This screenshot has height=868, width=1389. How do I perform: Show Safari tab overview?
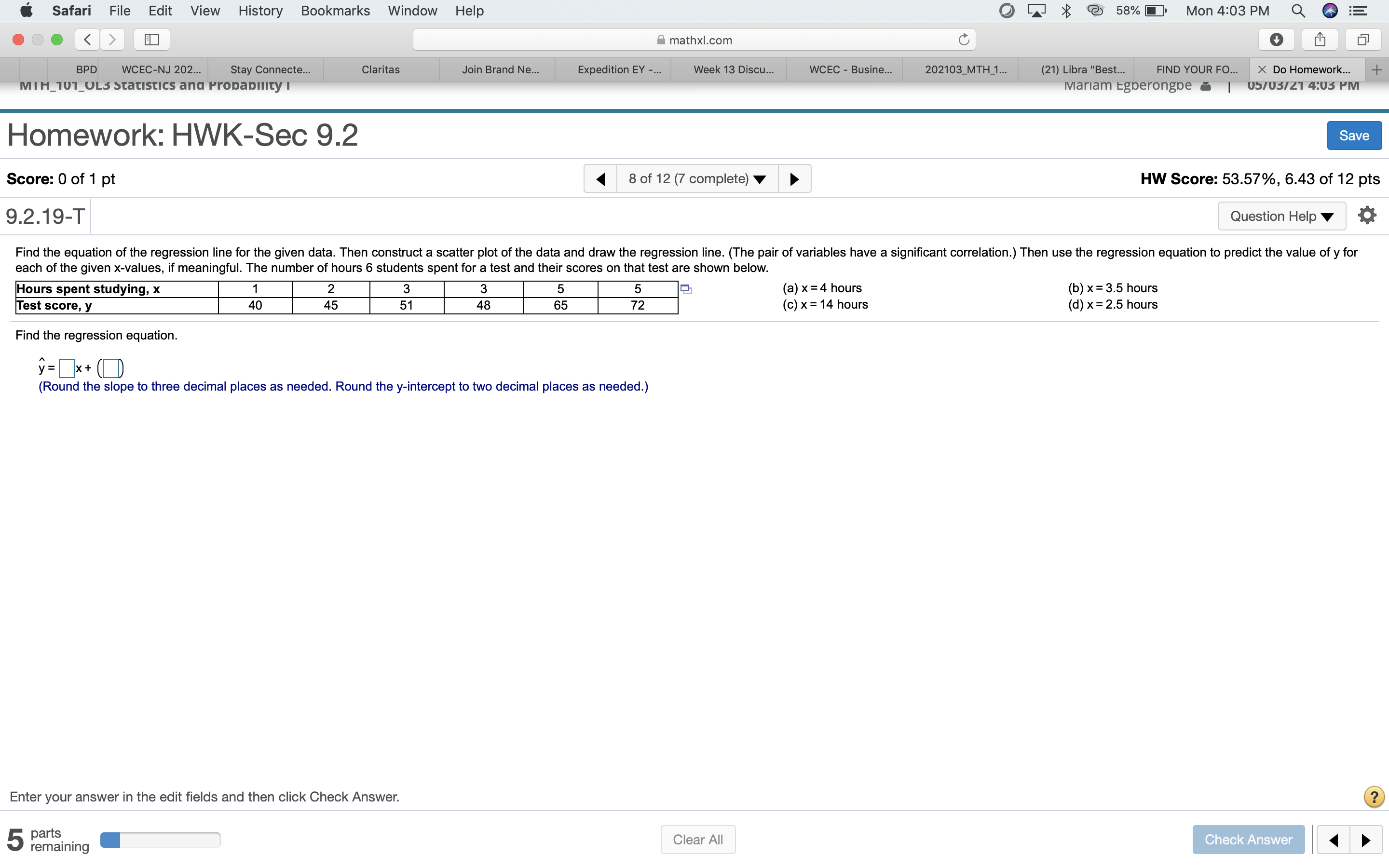click(x=1363, y=40)
